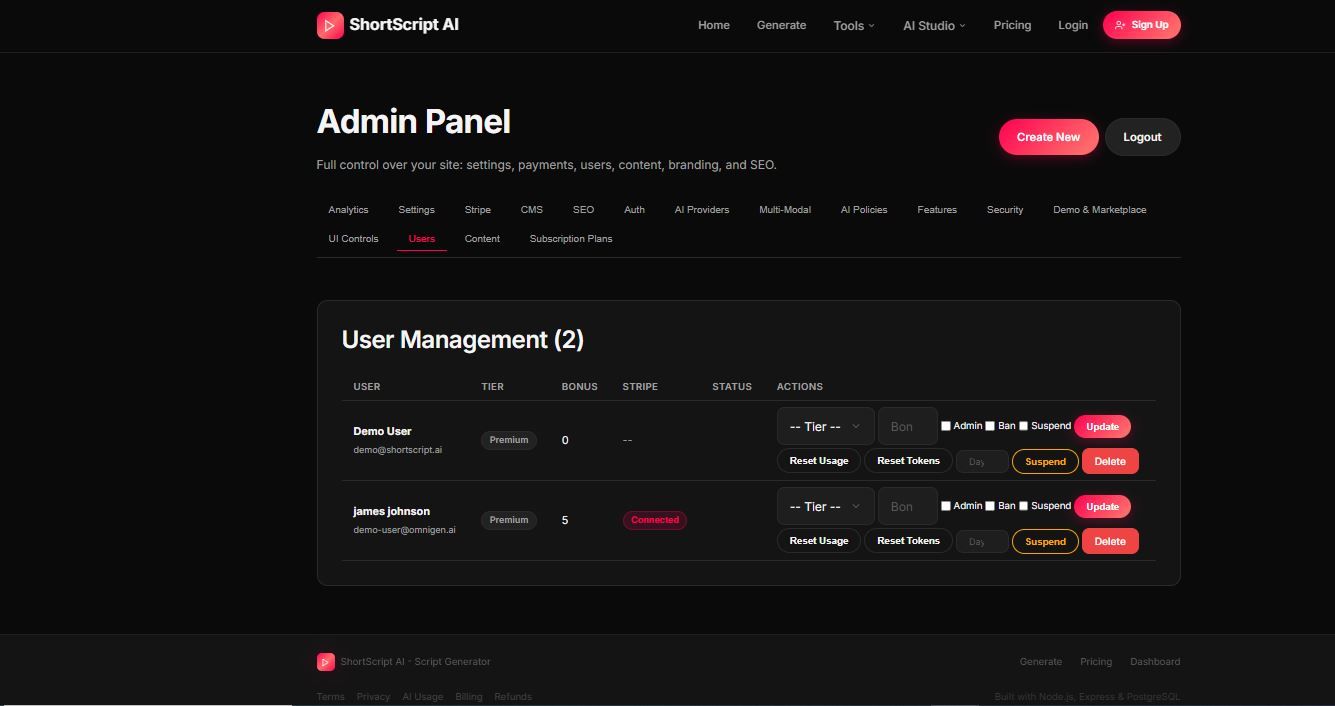Select the Security tab
This screenshot has height=706, width=1335.
click(x=1004, y=210)
